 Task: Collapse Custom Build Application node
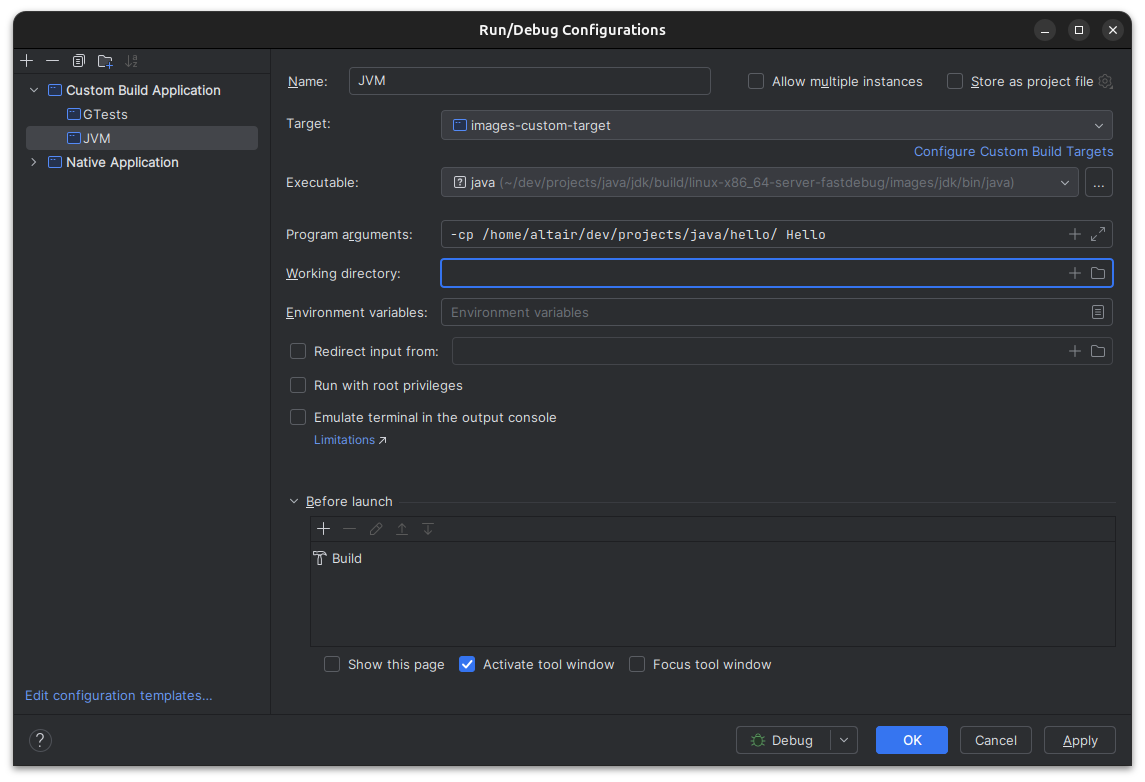[34, 90]
